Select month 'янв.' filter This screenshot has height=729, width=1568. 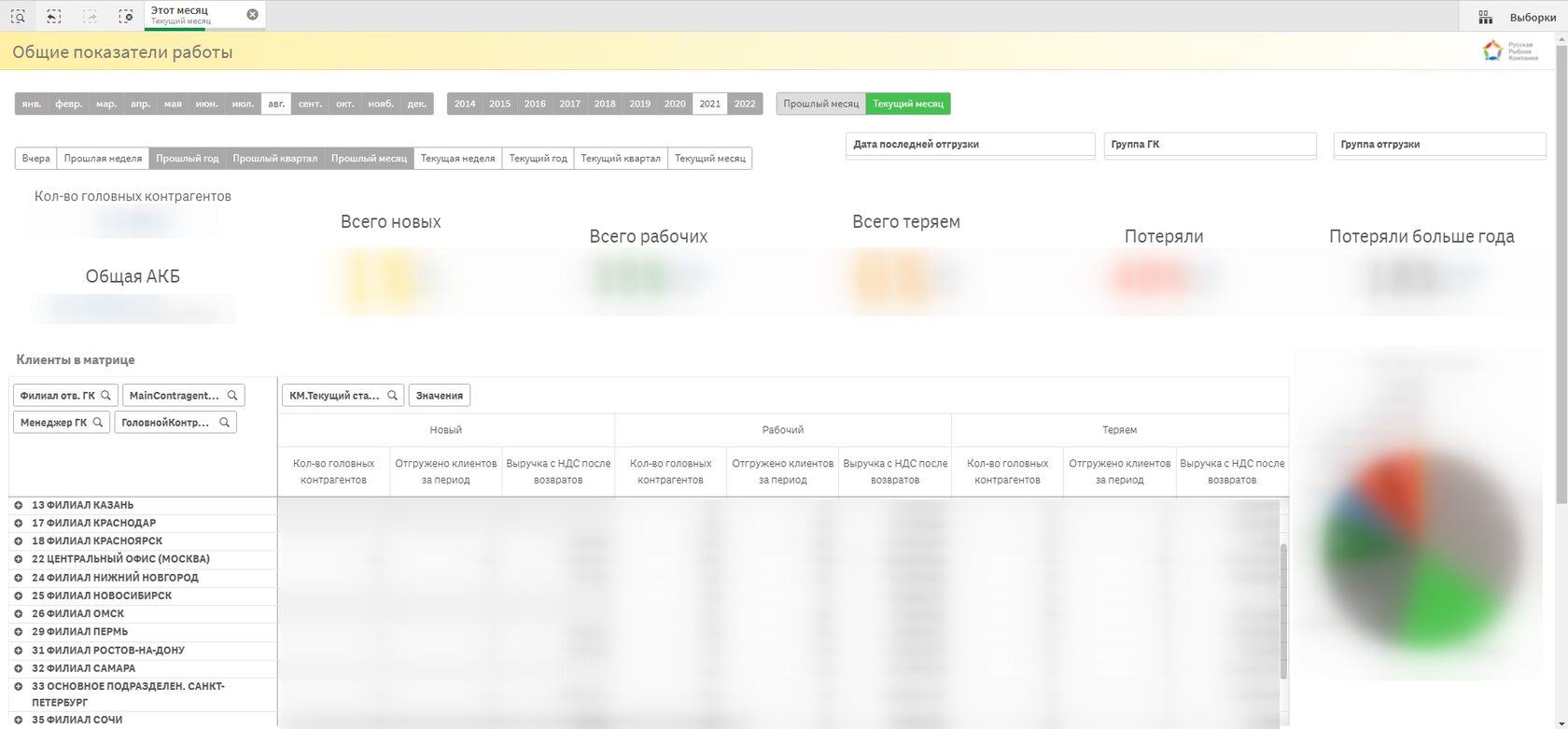click(x=32, y=104)
